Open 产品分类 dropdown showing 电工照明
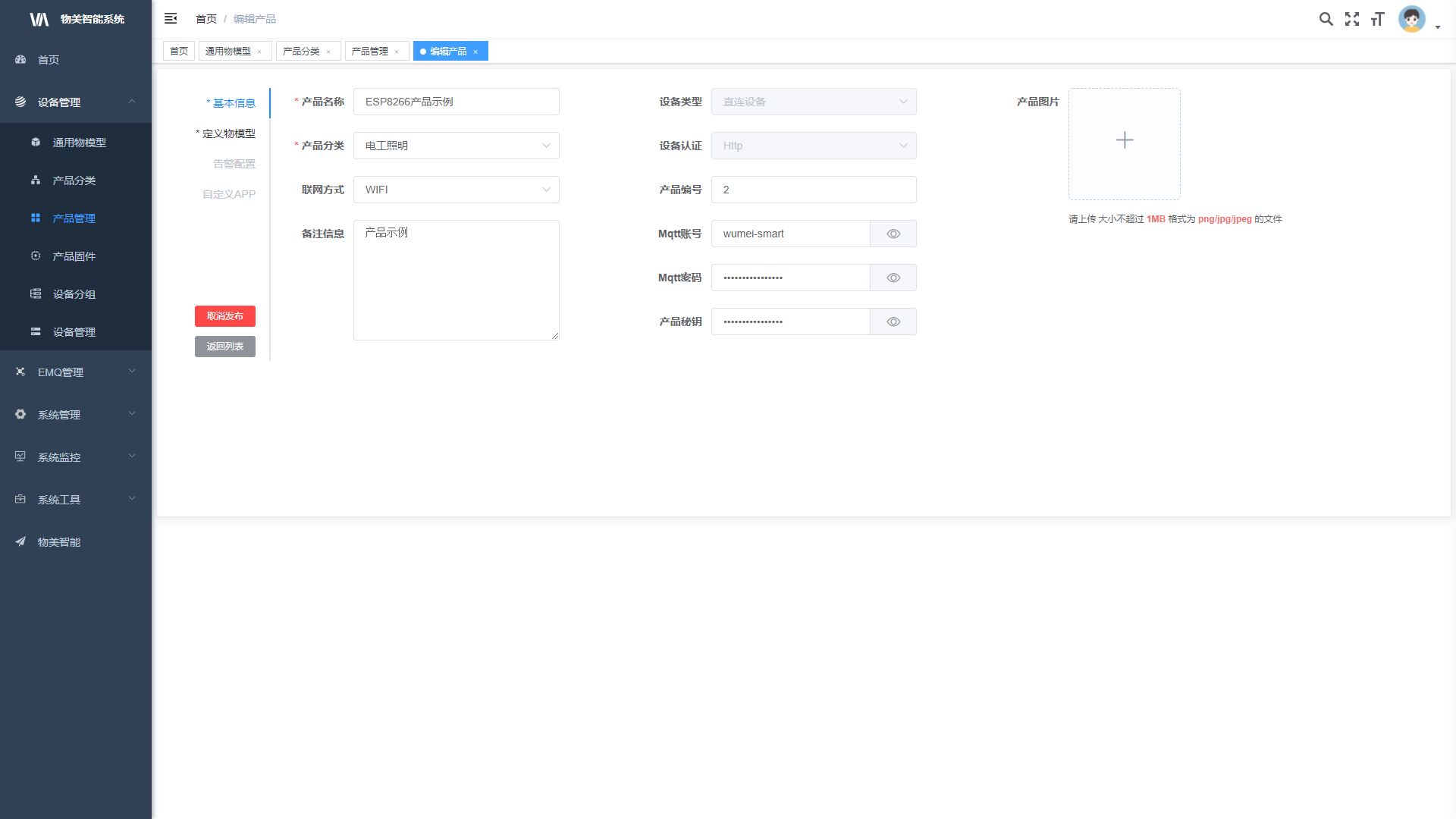 tap(456, 146)
